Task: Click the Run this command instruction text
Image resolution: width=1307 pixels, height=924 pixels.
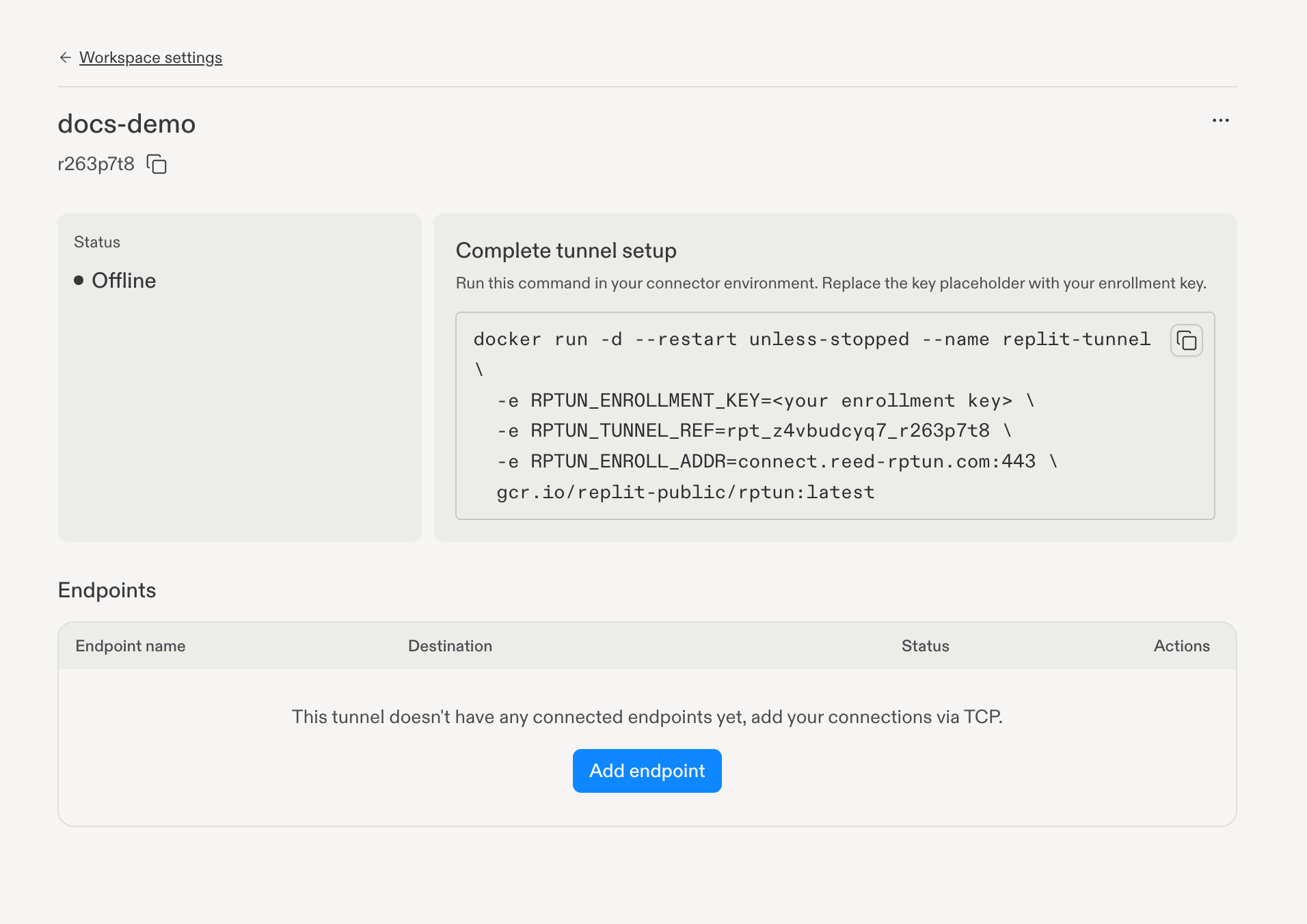Action: coord(831,283)
